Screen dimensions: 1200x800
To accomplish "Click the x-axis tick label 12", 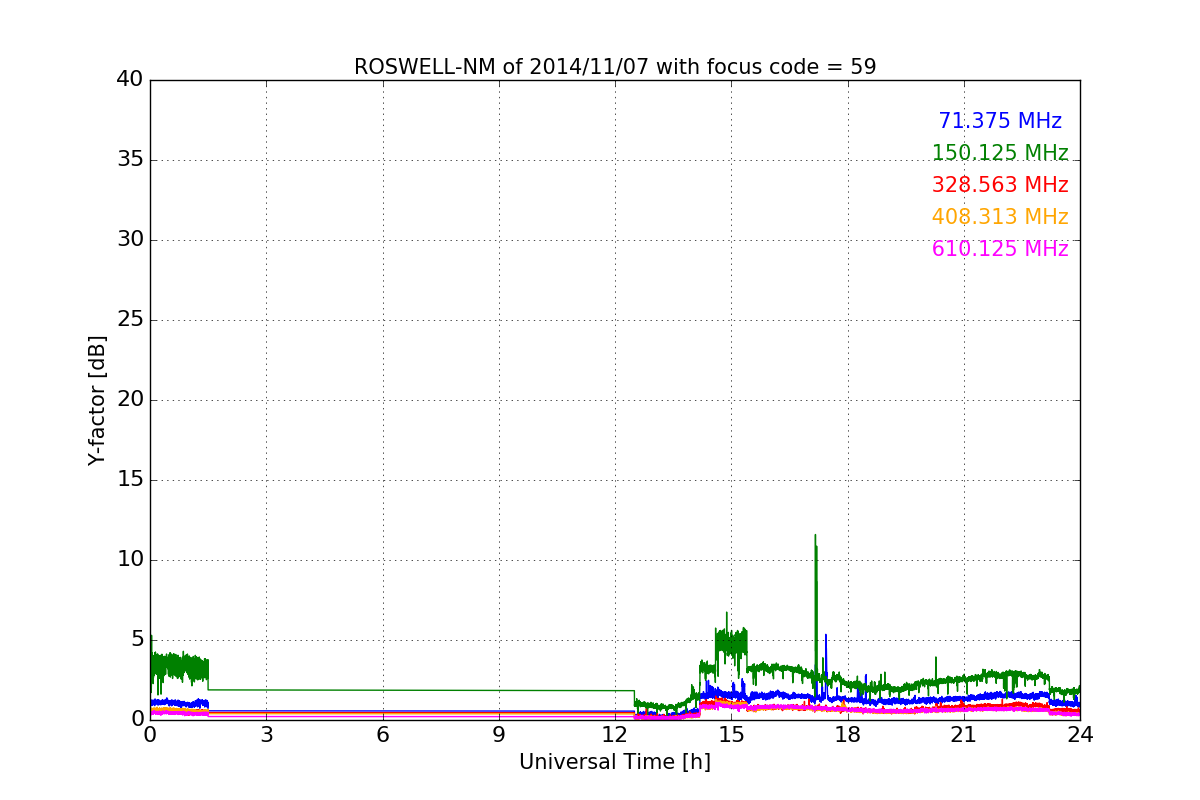I will tap(615, 735).
